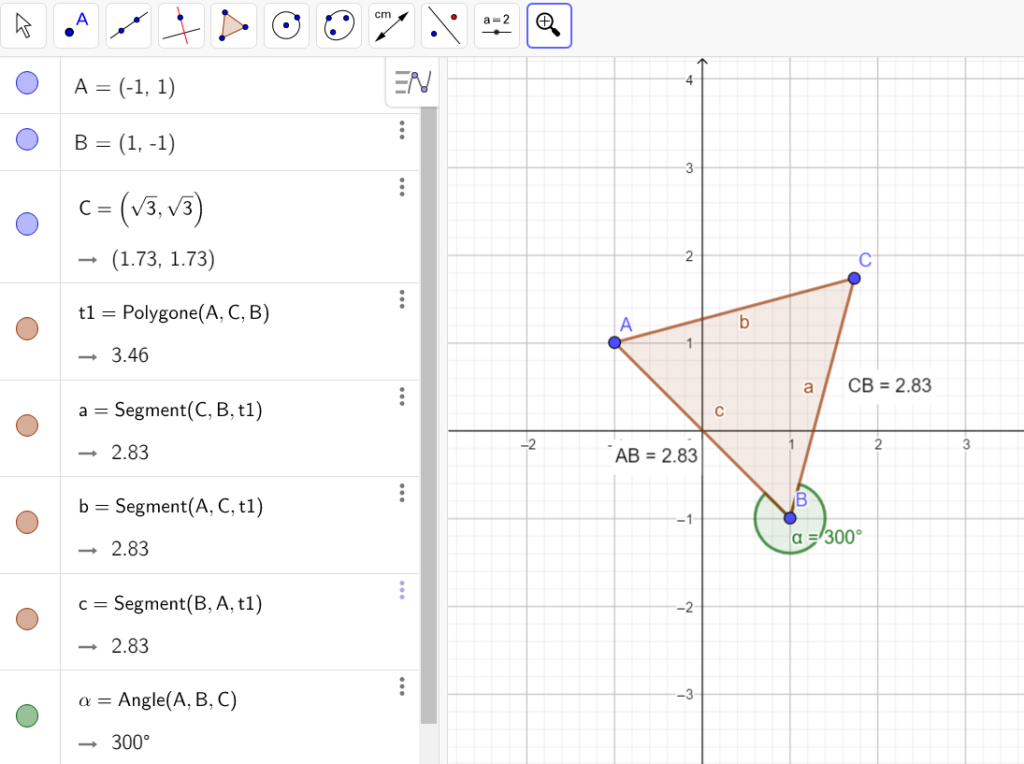Image resolution: width=1024 pixels, height=764 pixels.
Task: Select point C in the graphics view
Action: [x=853, y=279]
